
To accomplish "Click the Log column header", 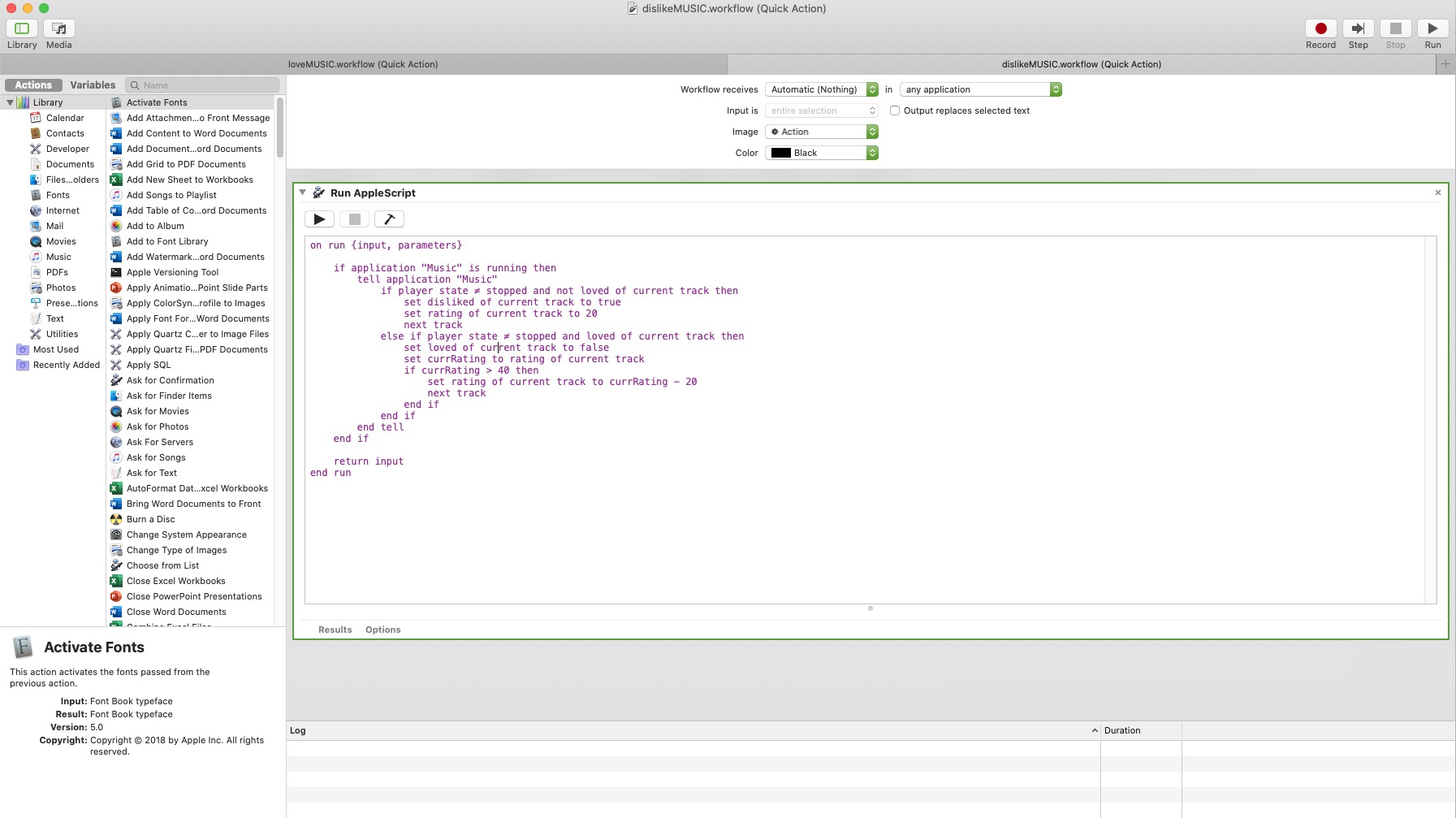I will tap(693, 731).
